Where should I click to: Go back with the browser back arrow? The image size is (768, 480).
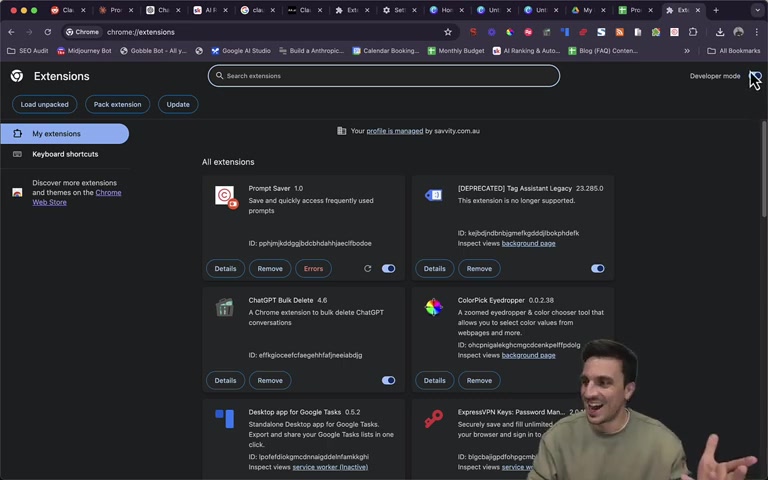[11, 32]
